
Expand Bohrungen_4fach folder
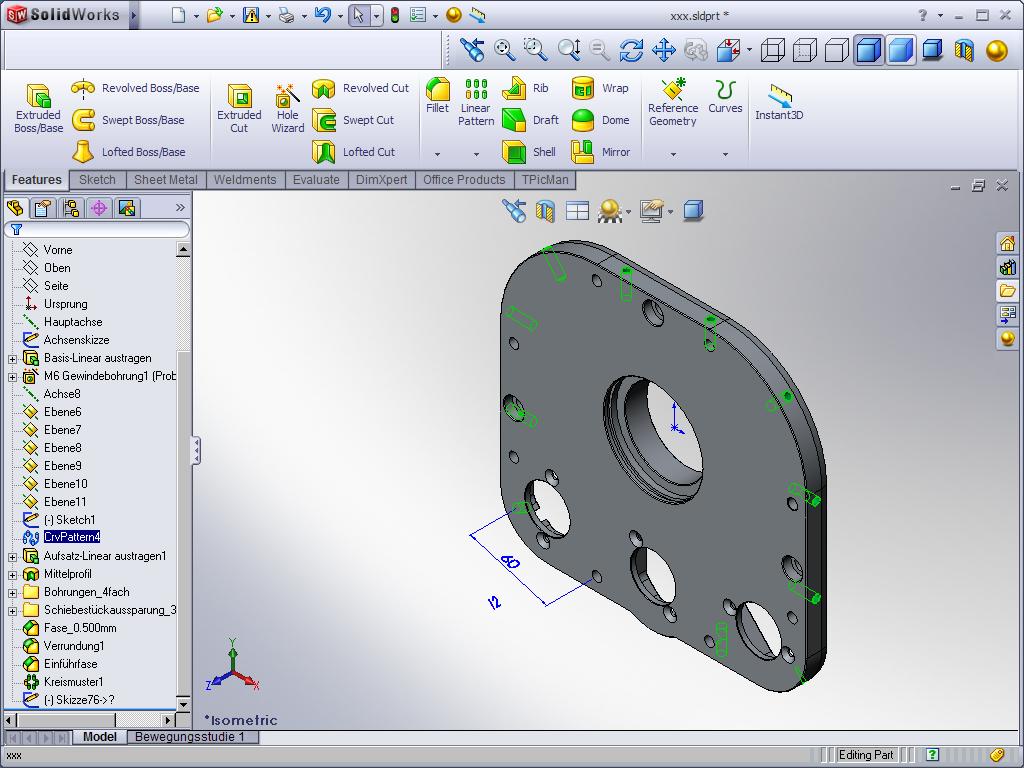tap(12, 593)
